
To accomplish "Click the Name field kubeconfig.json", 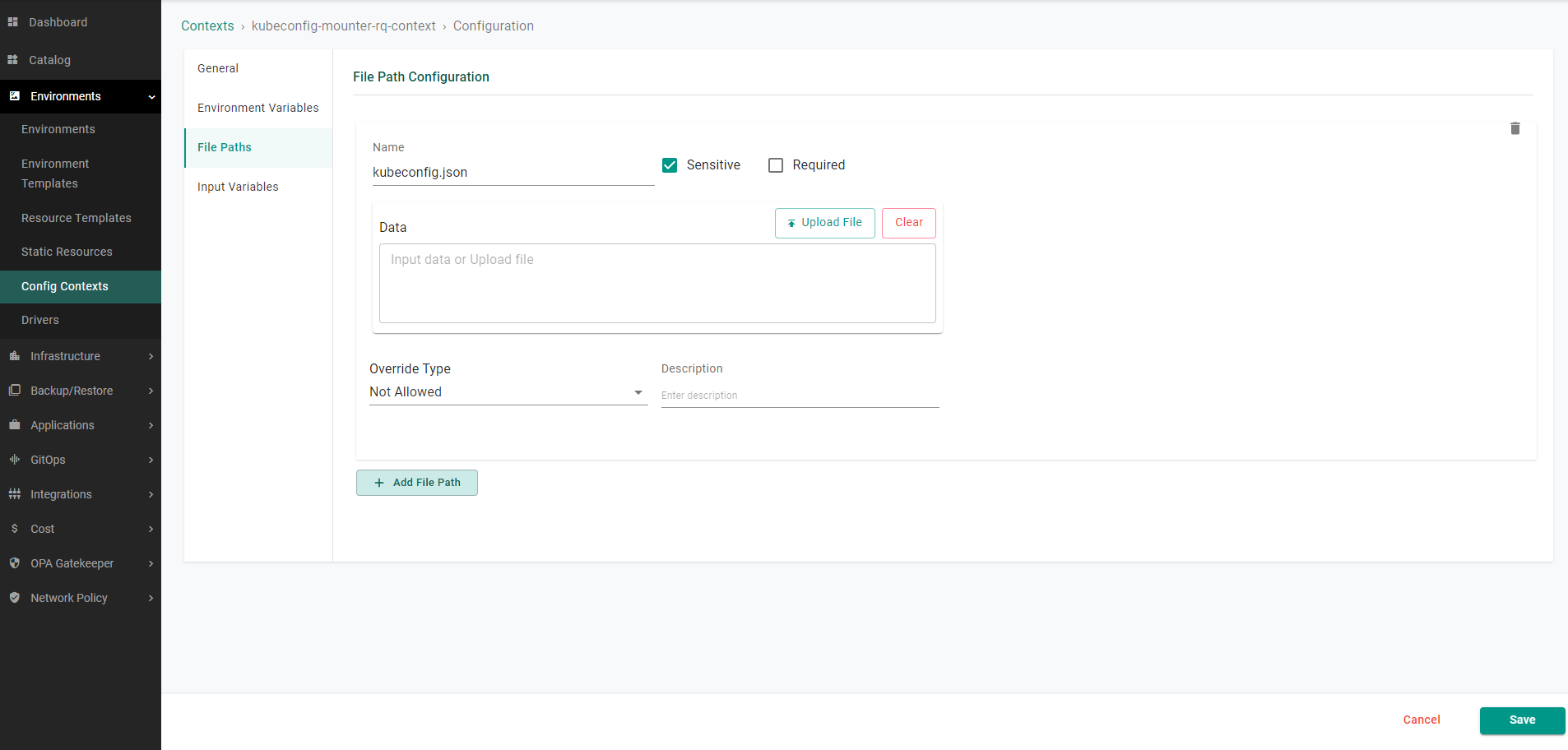I will point(513,173).
